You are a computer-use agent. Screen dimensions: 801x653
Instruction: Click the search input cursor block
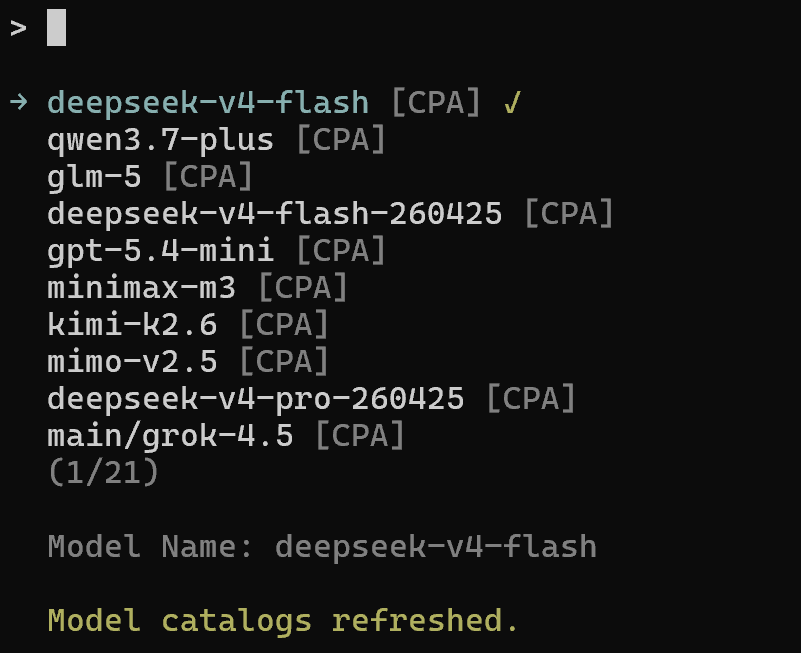coord(56,28)
